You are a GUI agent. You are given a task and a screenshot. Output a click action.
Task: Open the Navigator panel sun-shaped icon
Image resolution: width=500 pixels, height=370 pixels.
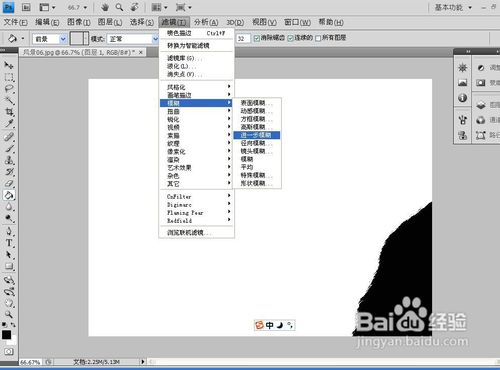[x=462, y=68]
